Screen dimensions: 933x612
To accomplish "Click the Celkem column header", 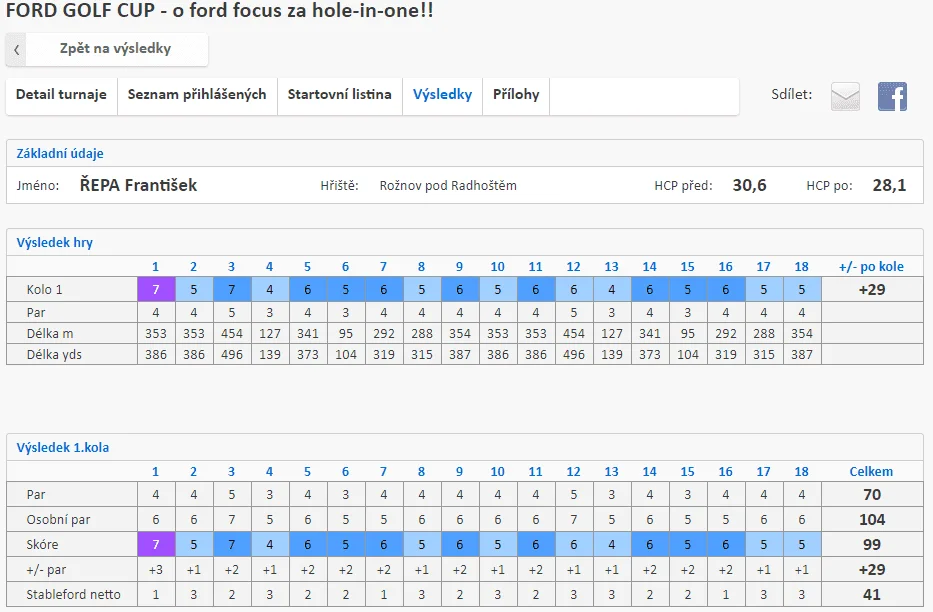I will [871, 472].
